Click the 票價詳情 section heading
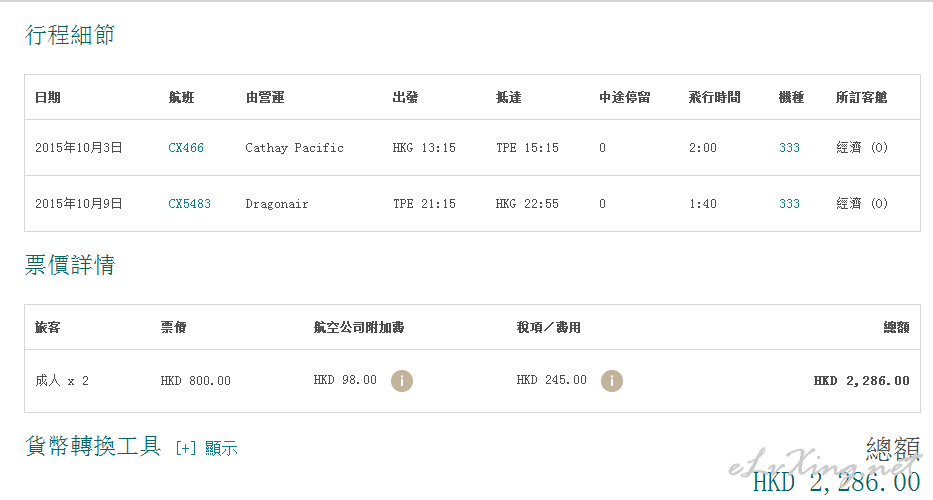The image size is (933, 500). tap(70, 265)
